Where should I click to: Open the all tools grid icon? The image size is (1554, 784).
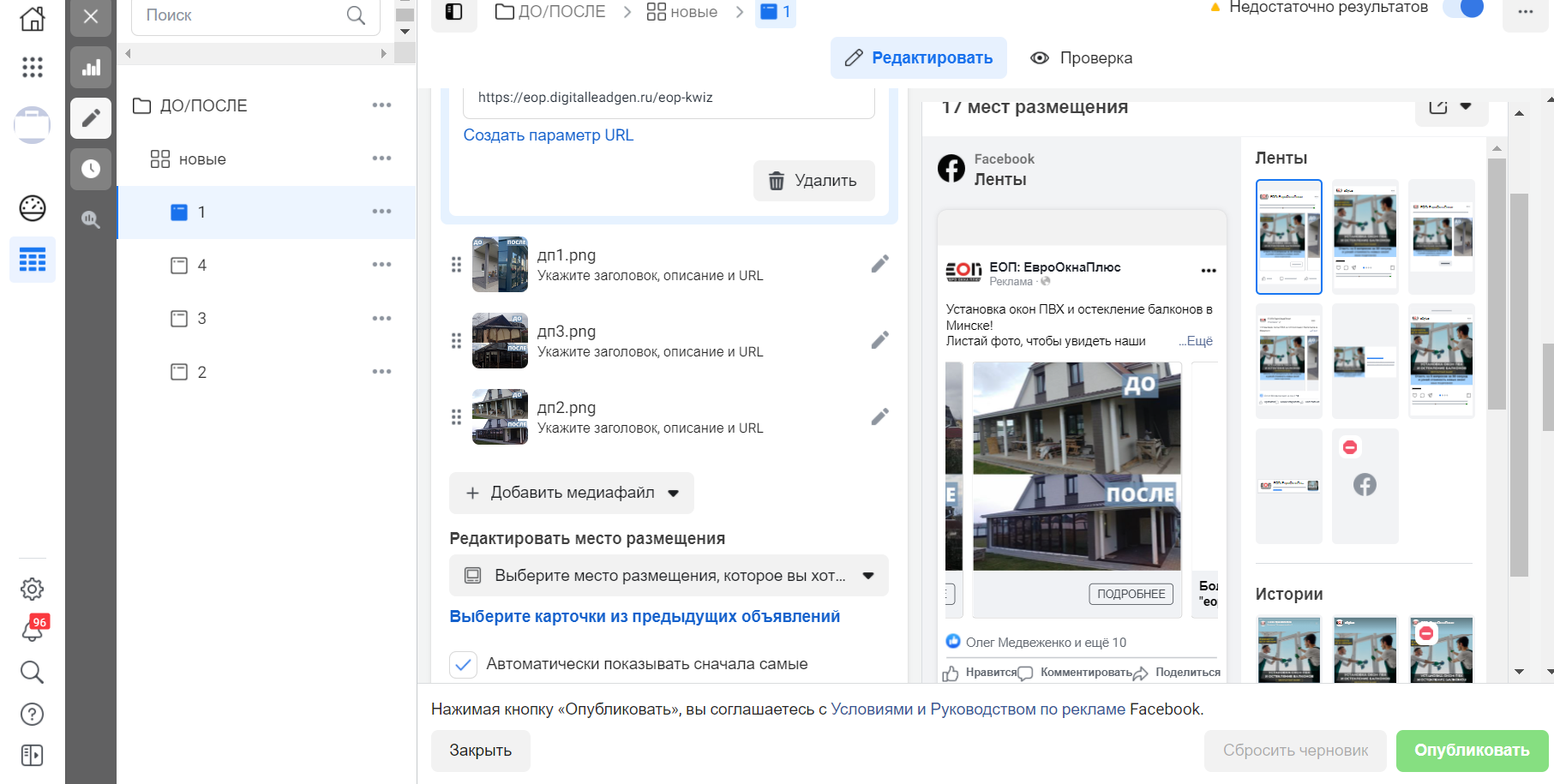coord(33,67)
